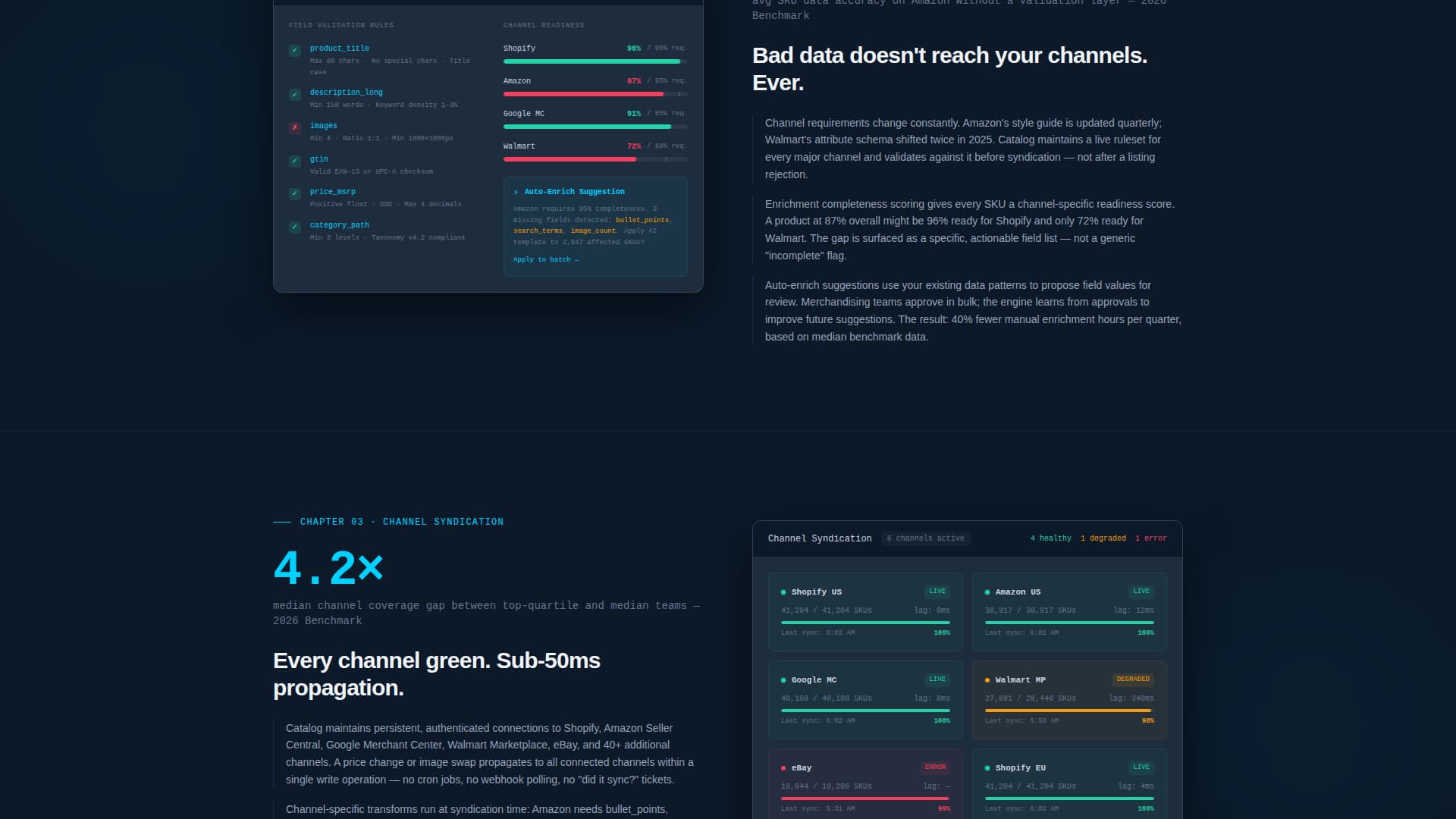This screenshot has height=819, width=1456.
Task: Open the Amazon US channel card
Action: (x=1069, y=612)
